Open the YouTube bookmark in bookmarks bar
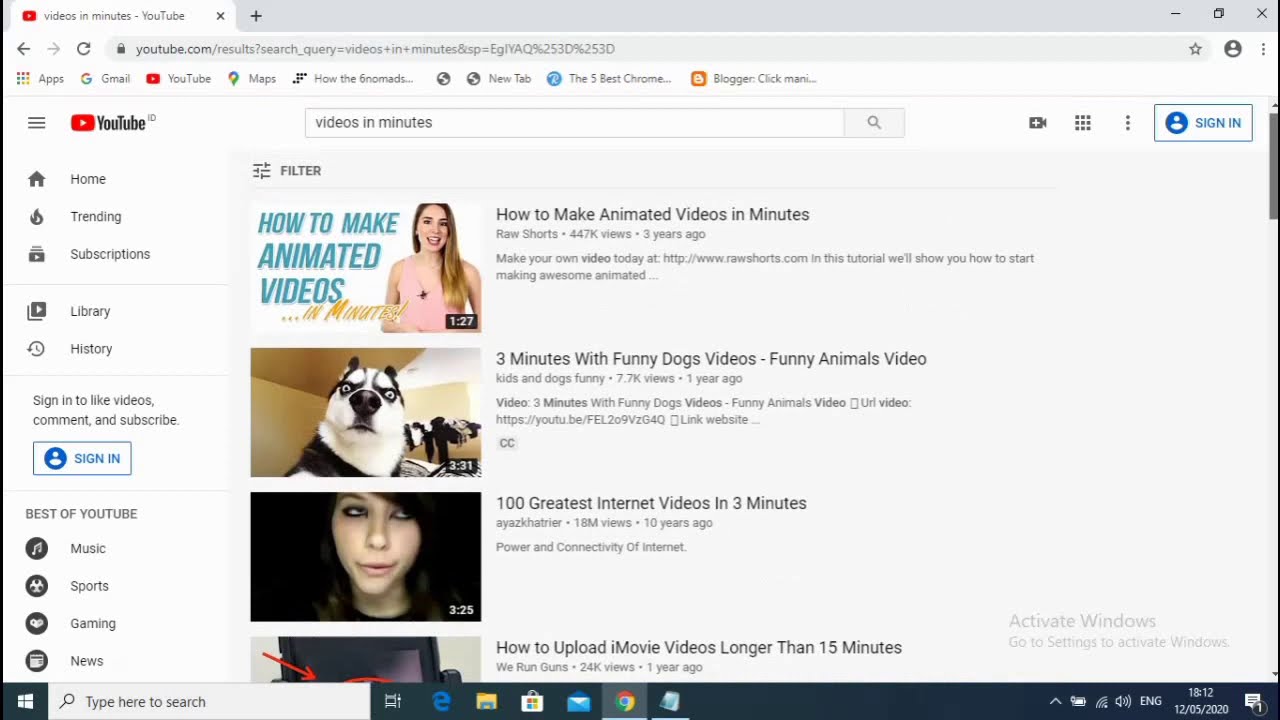 178,79
